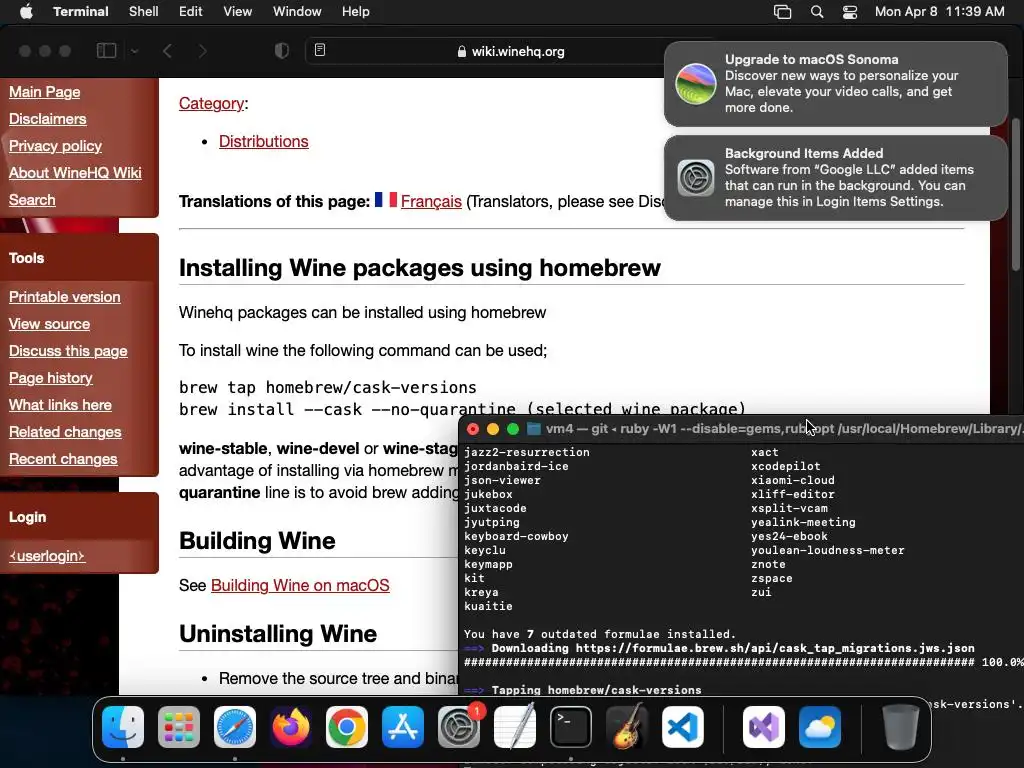Screen dimensions: 1024x768
Task: Click the Safari page vertical scrollbar
Action: (1015, 194)
